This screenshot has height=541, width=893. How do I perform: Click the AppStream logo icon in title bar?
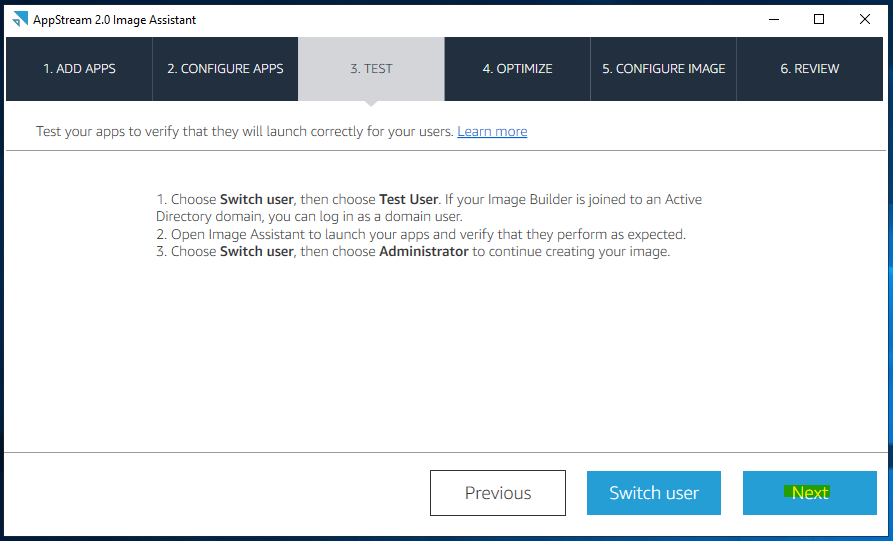click(20, 19)
